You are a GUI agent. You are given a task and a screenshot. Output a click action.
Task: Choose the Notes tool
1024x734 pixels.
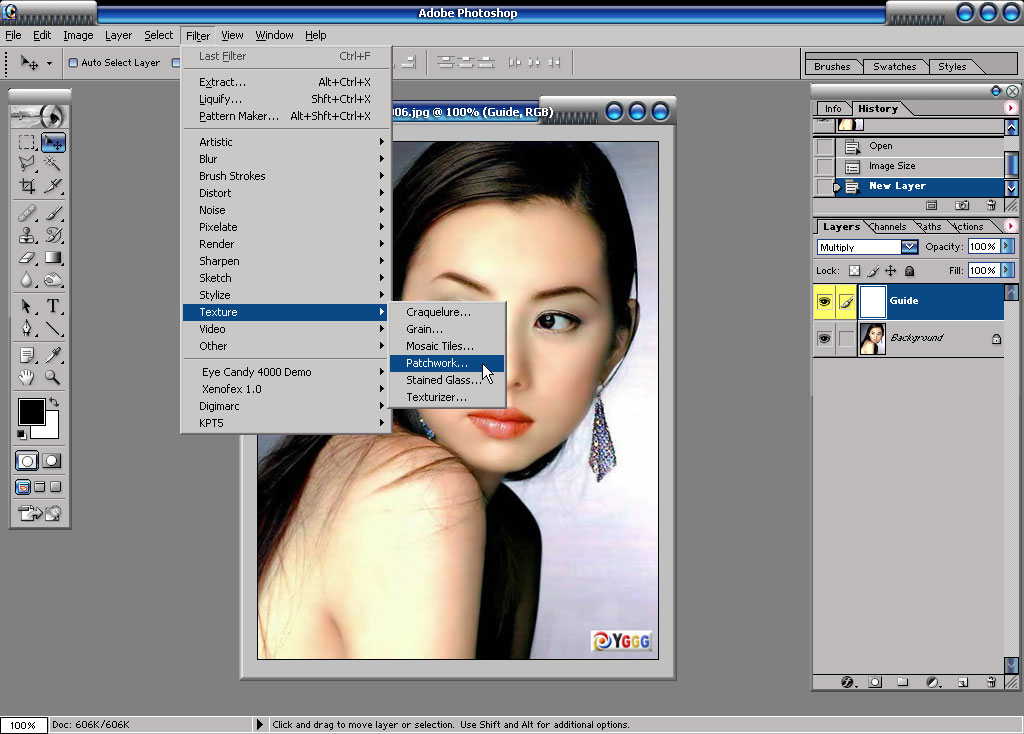coord(27,355)
